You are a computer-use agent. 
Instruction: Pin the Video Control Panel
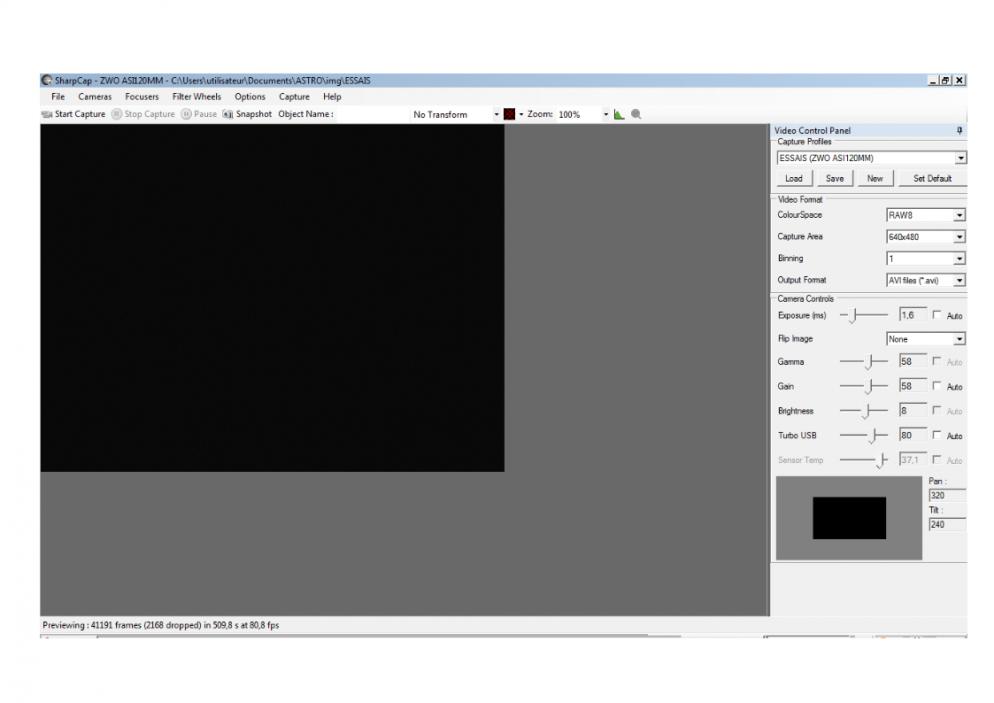click(x=959, y=130)
